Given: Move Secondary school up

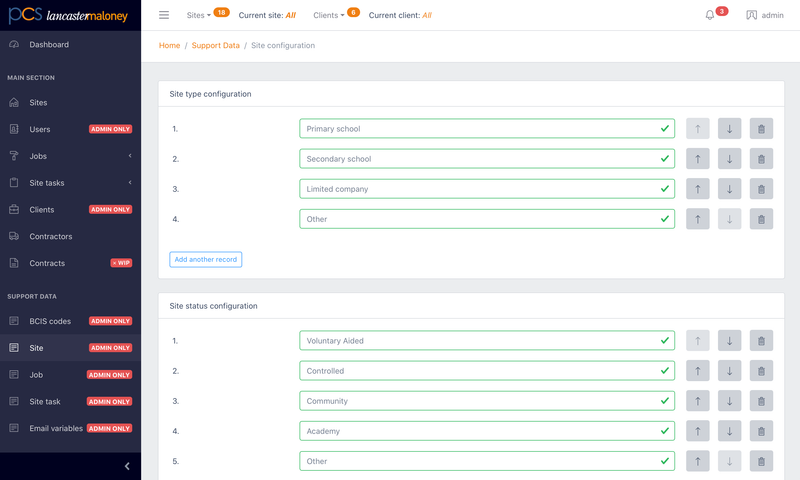Looking at the screenshot, I should pyautogui.click(x=697, y=159).
